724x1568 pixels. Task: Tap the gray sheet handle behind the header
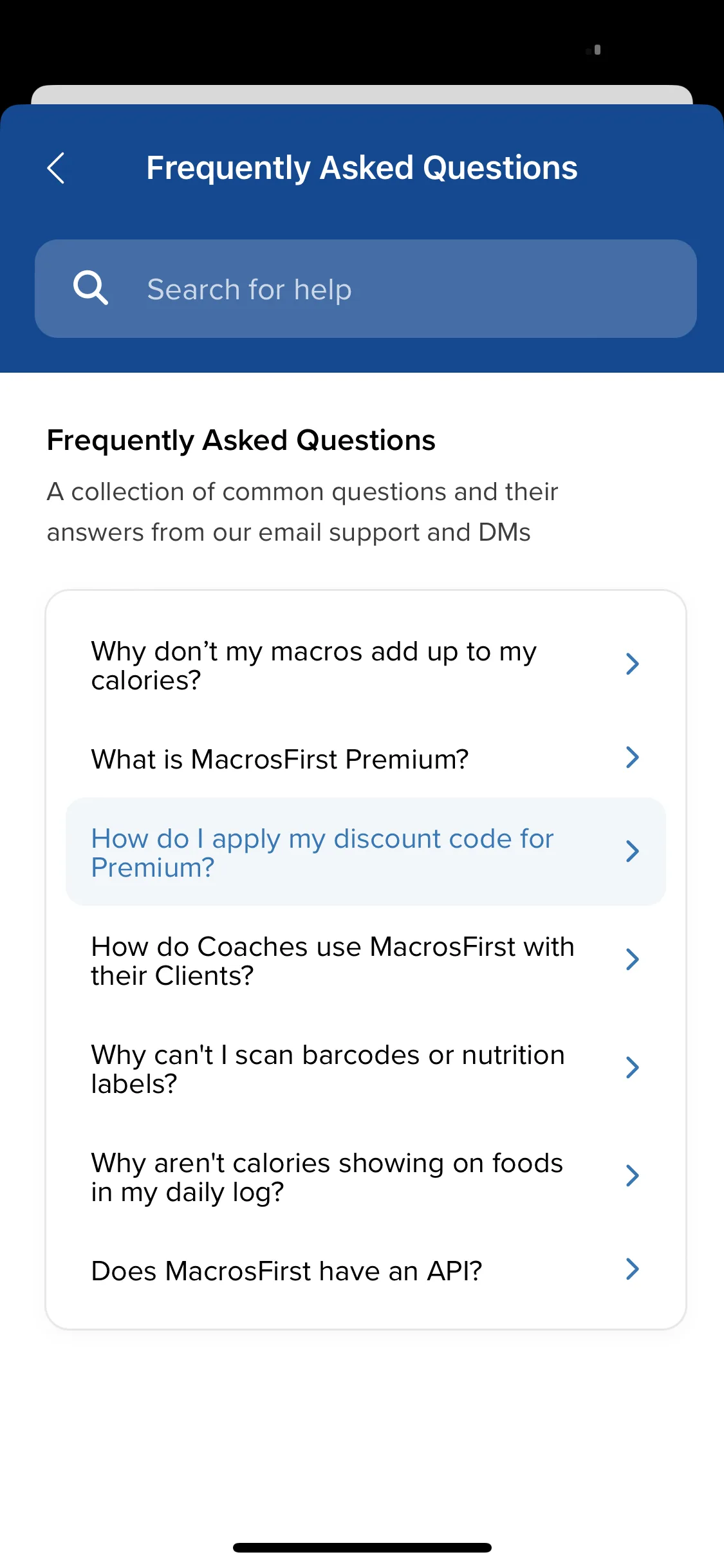point(362,95)
